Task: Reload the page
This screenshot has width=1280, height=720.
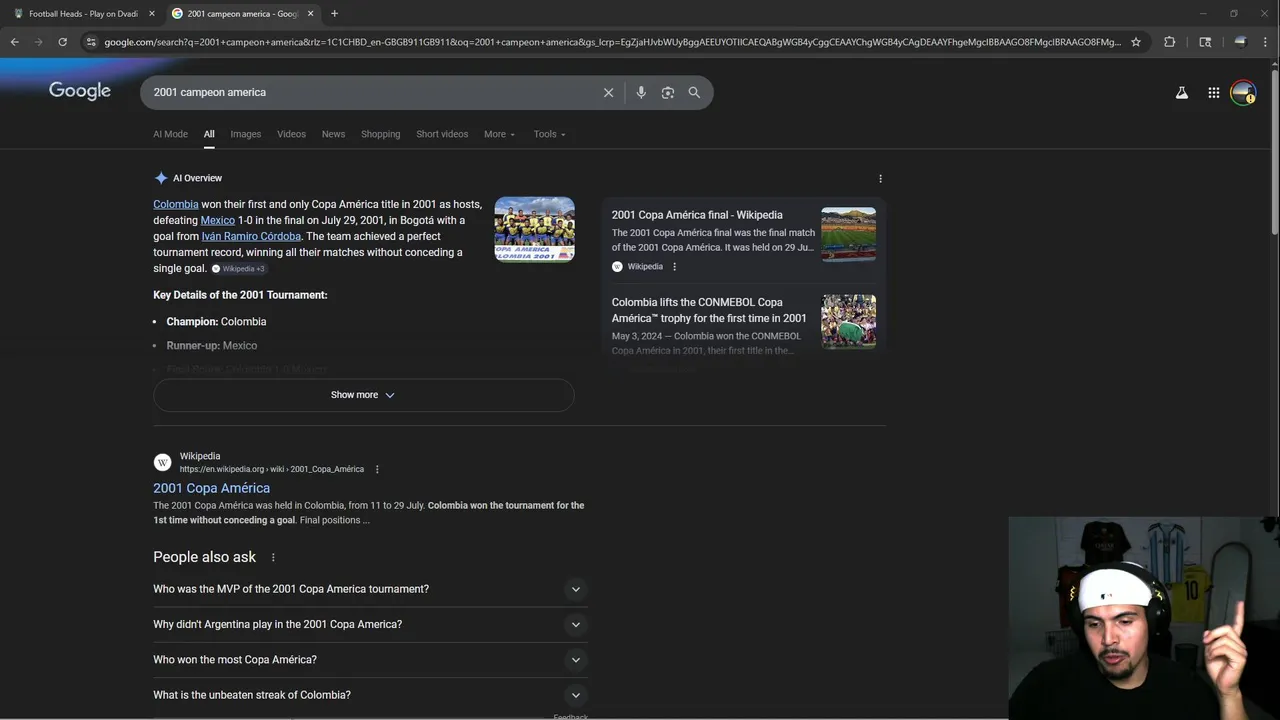Action: pos(62,42)
